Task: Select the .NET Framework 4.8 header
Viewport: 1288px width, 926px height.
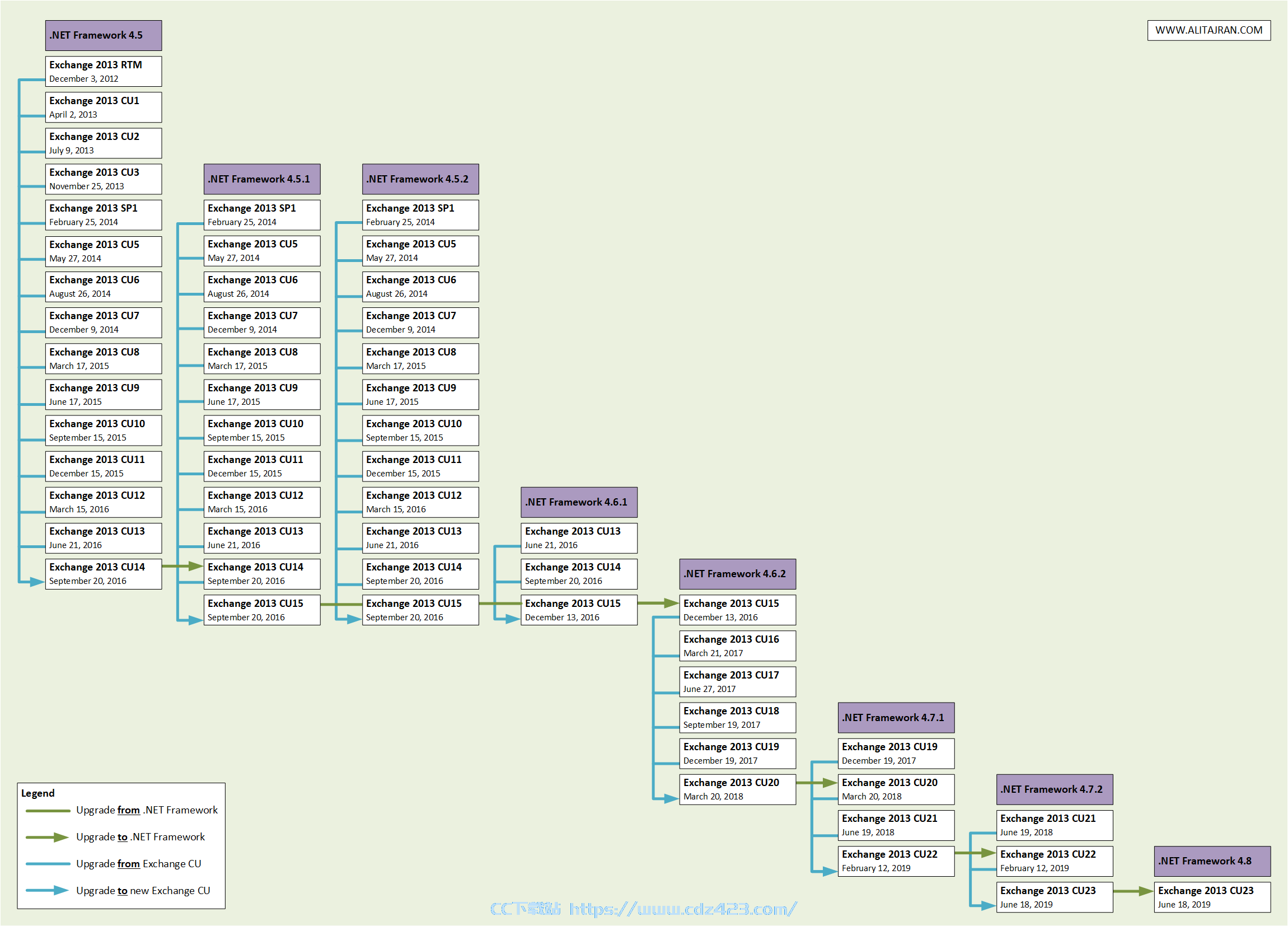Action: coord(1212,861)
